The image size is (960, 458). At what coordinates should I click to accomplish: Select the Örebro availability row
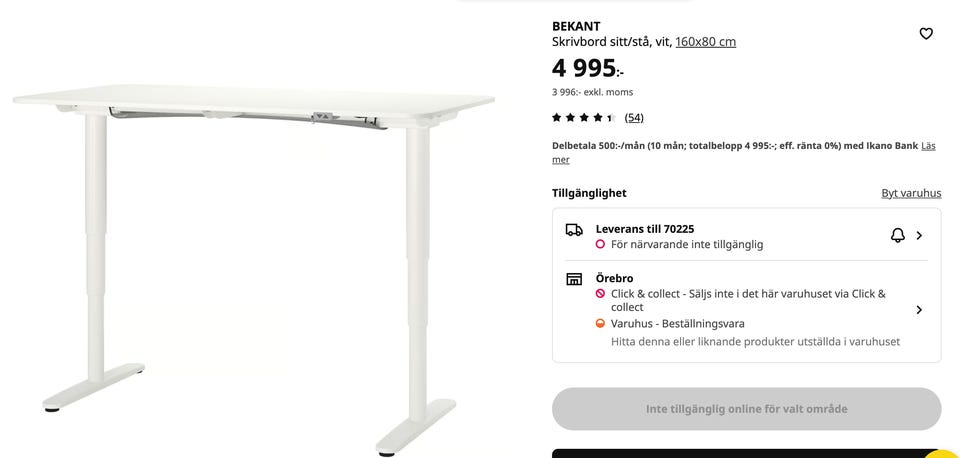coord(746,310)
